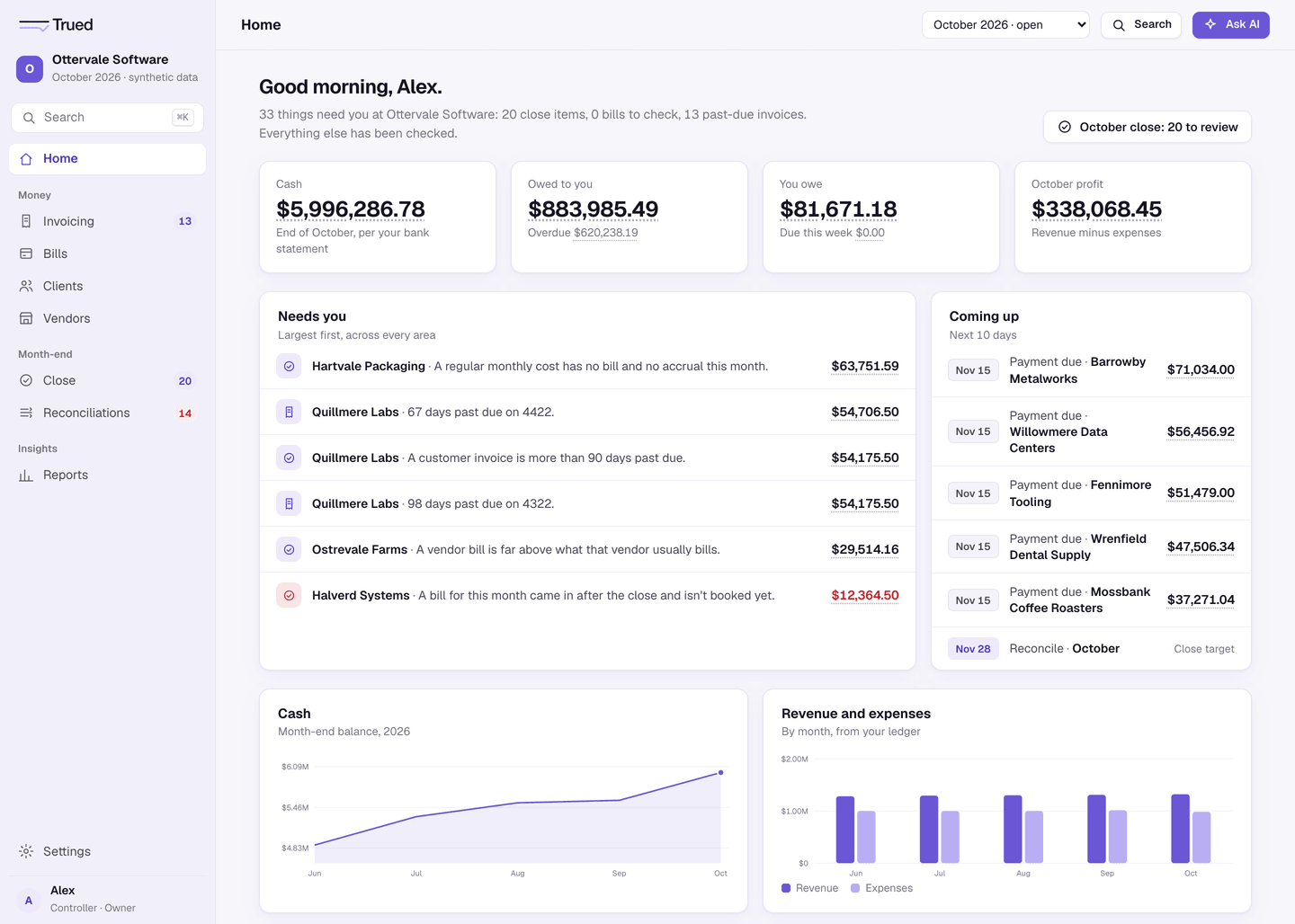Click the October profit amount $338,068.45
Screen dimensions: 1295x924
coord(1096,209)
